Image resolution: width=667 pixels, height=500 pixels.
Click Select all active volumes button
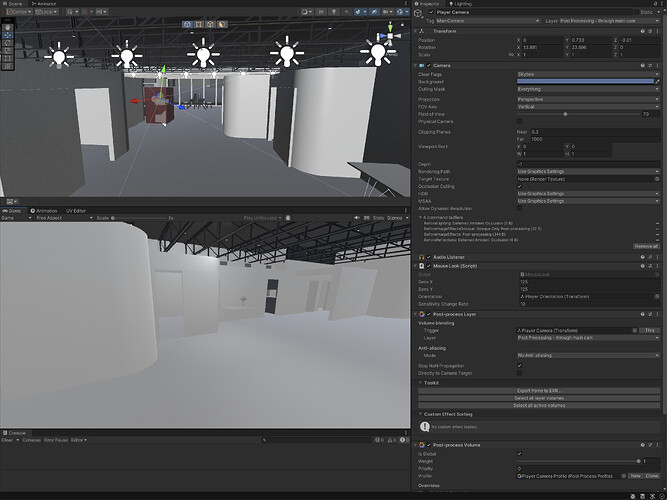point(539,406)
